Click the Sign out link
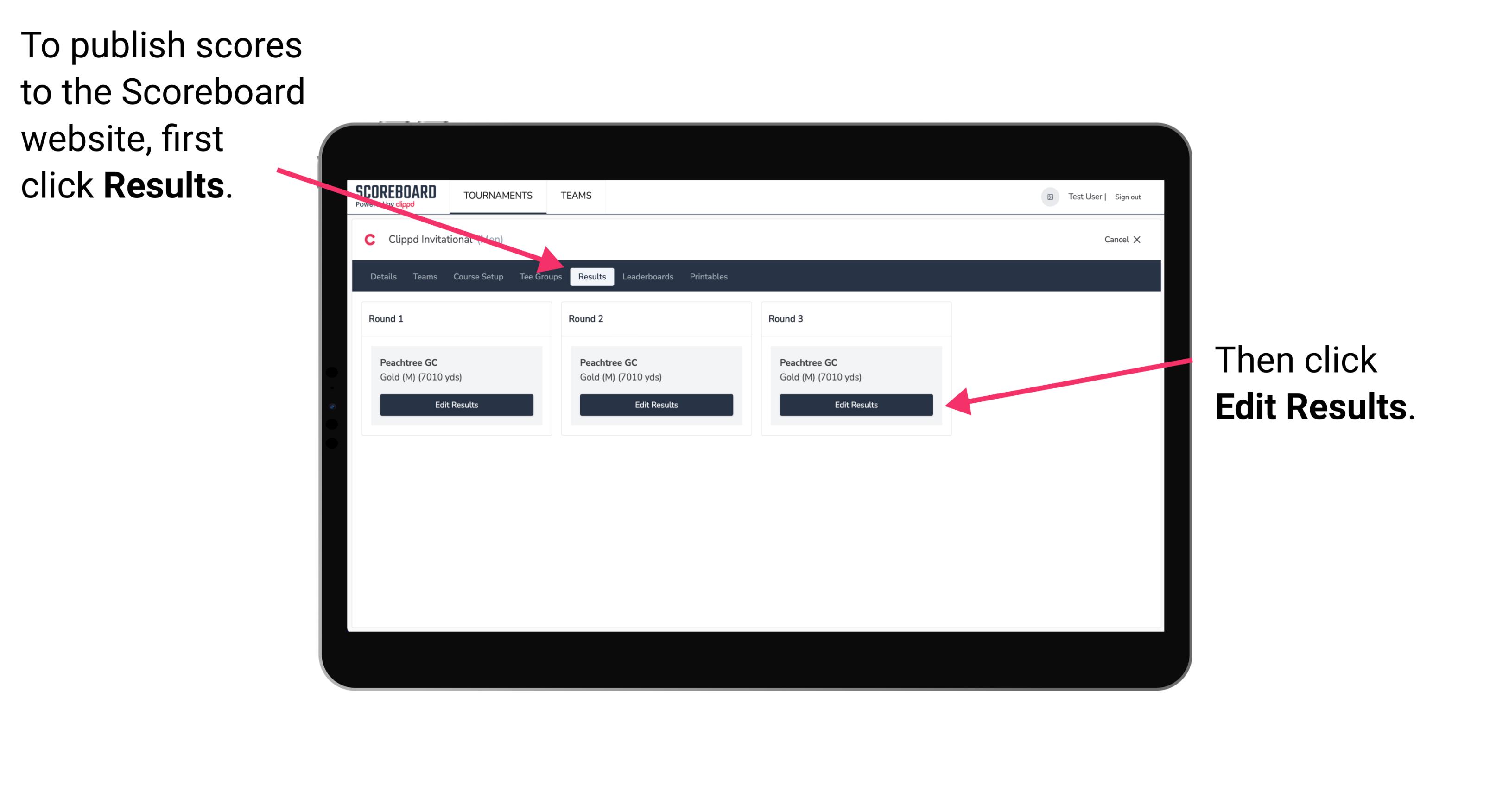Screen dimensions: 1509x812 (x=1131, y=196)
